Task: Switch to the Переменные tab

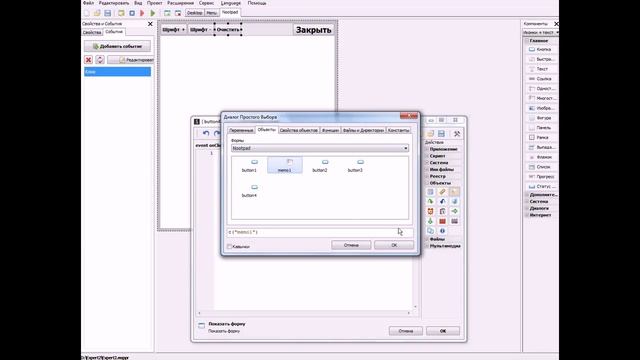Action: point(241,130)
